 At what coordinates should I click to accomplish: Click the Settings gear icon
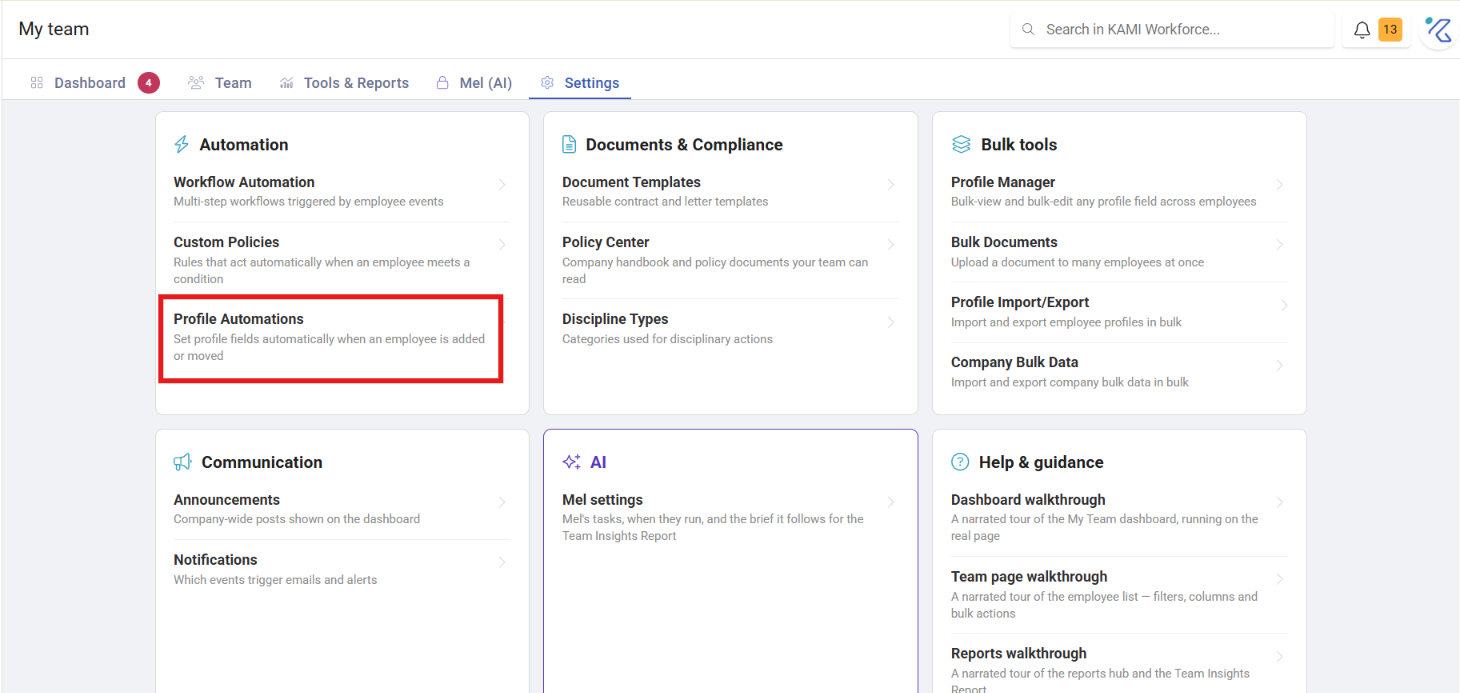[547, 83]
